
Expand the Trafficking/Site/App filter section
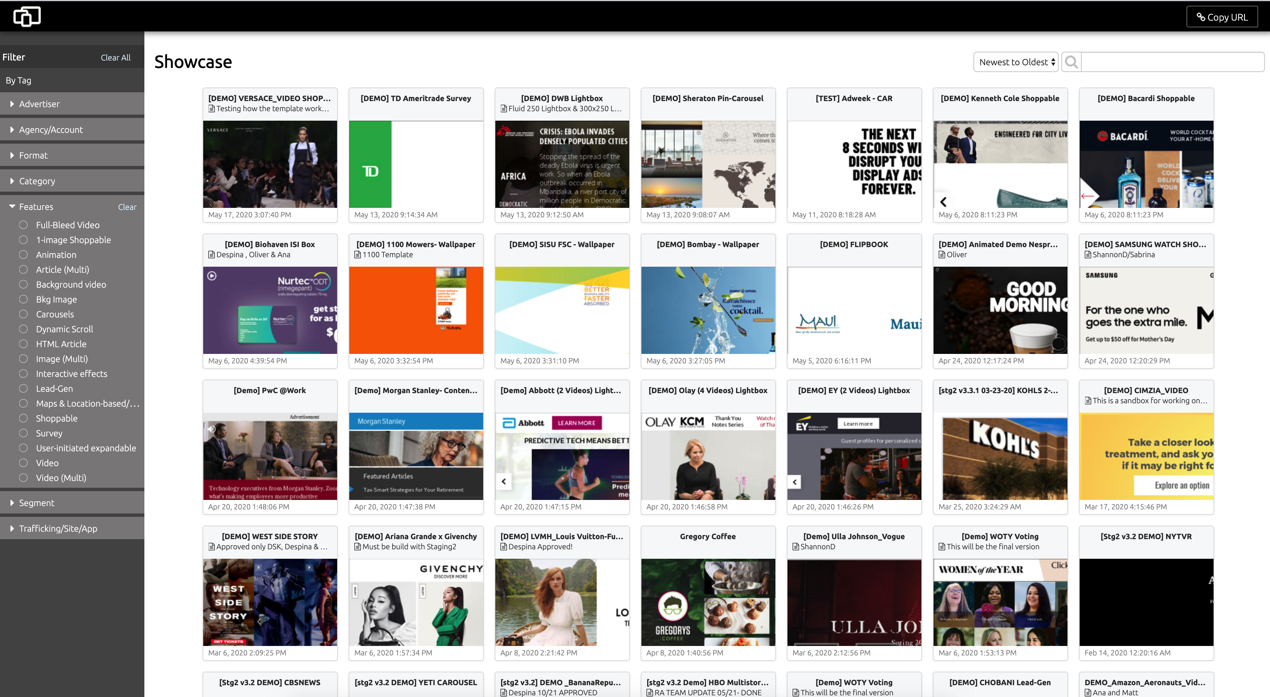pos(72,528)
